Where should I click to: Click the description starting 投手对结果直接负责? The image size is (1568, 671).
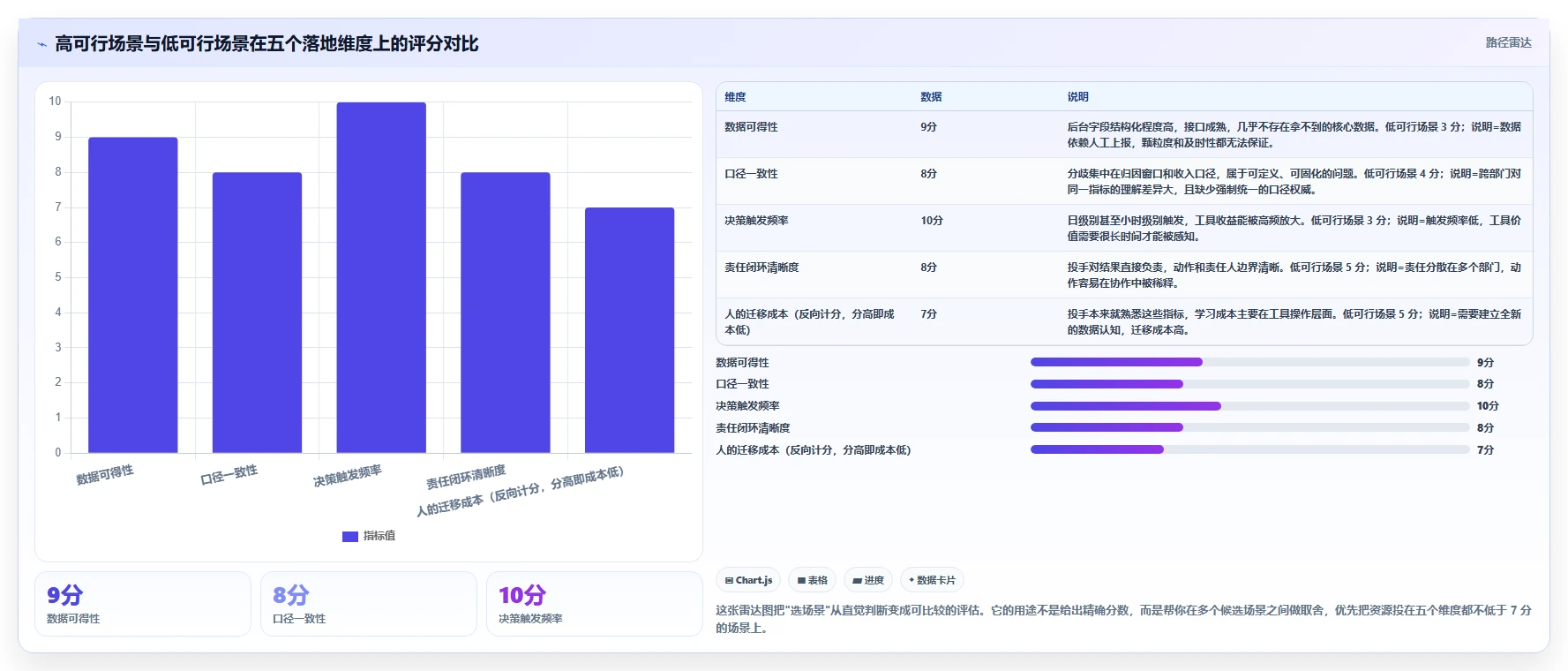pyautogui.click(x=1294, y=275)
